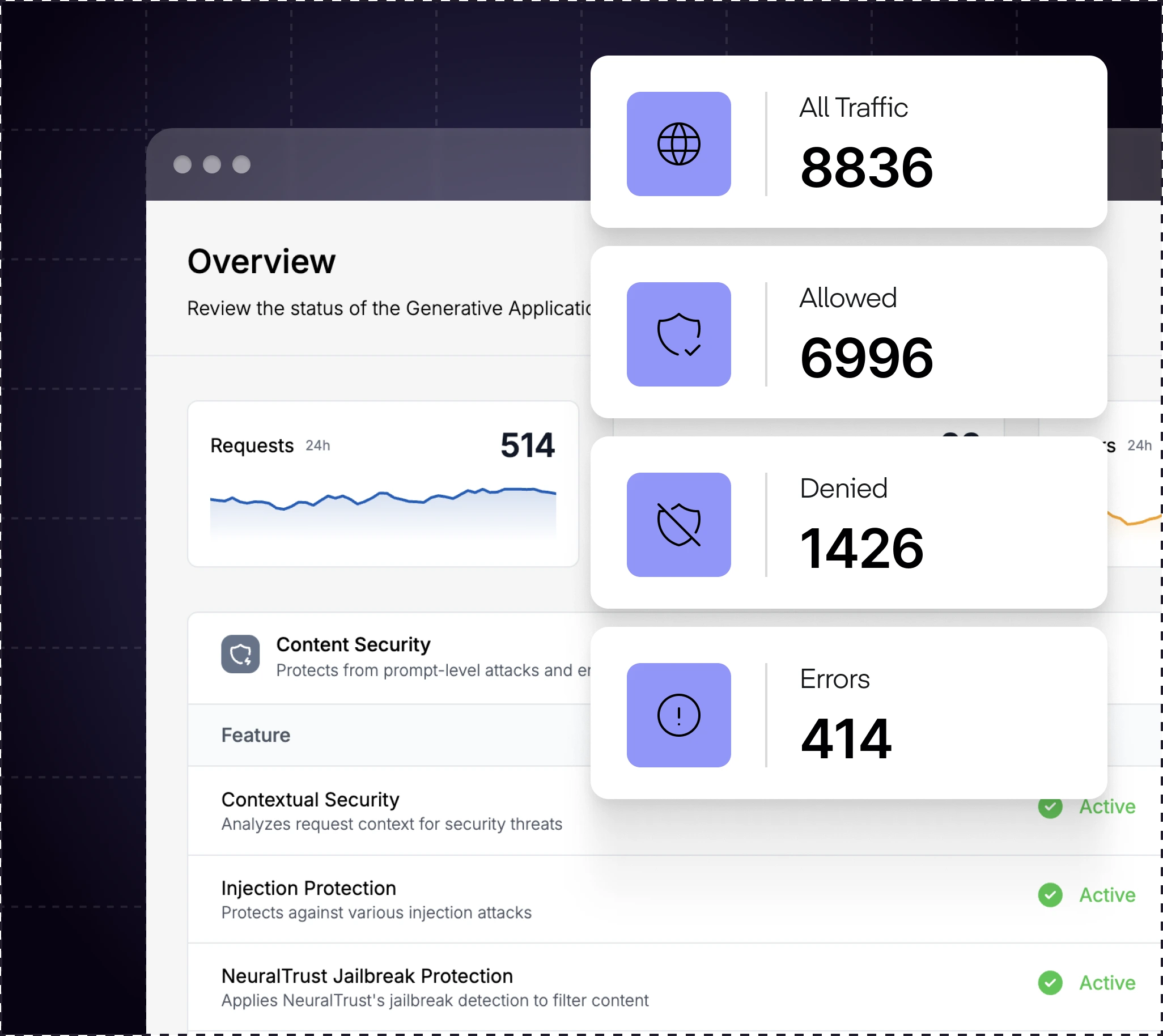Open the Content Security feature section
Viewport: 1163px width, 1036px height.
[x=353, y=644]
